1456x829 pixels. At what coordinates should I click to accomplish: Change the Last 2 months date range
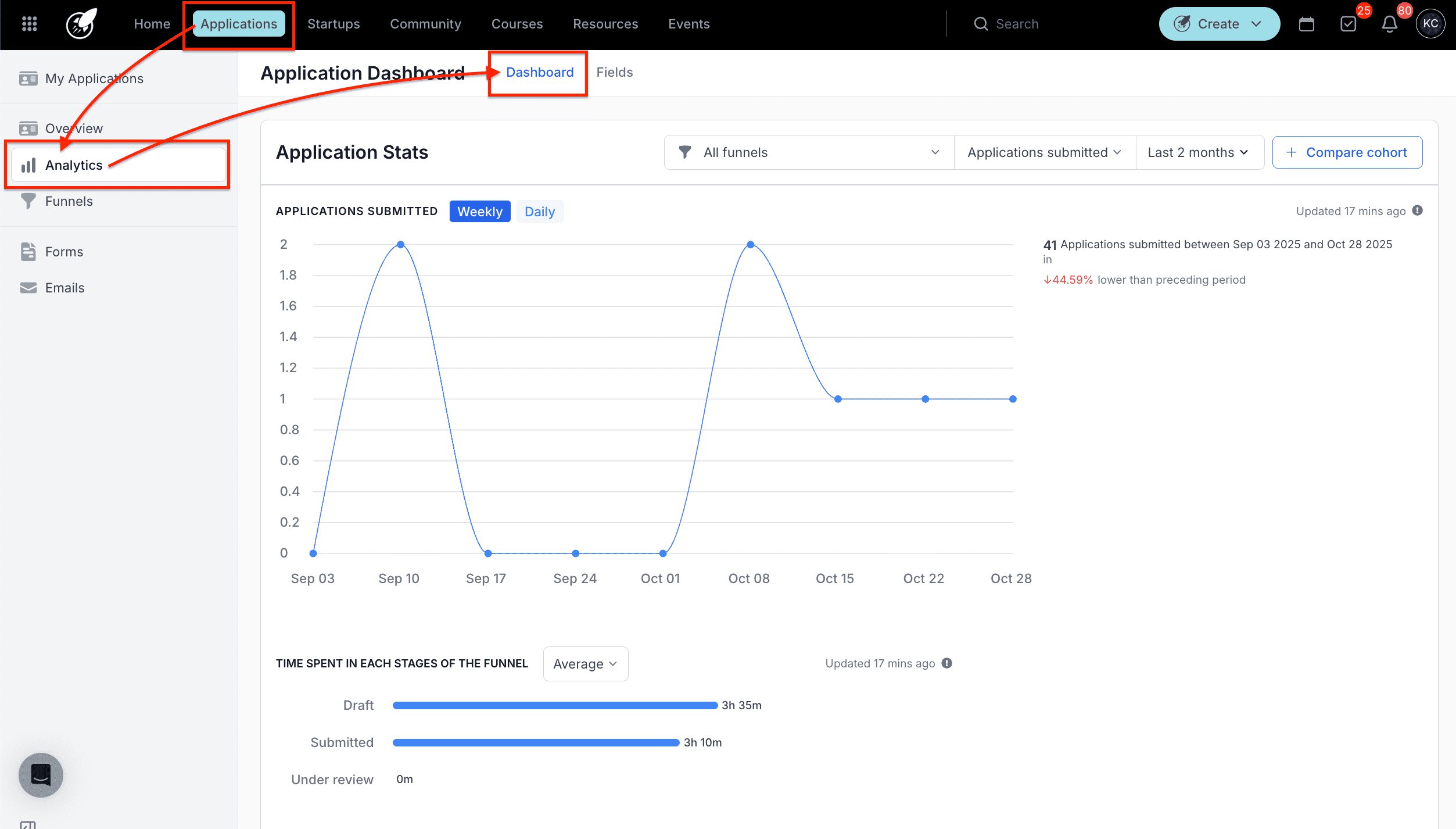click(x=1199, y=152)
